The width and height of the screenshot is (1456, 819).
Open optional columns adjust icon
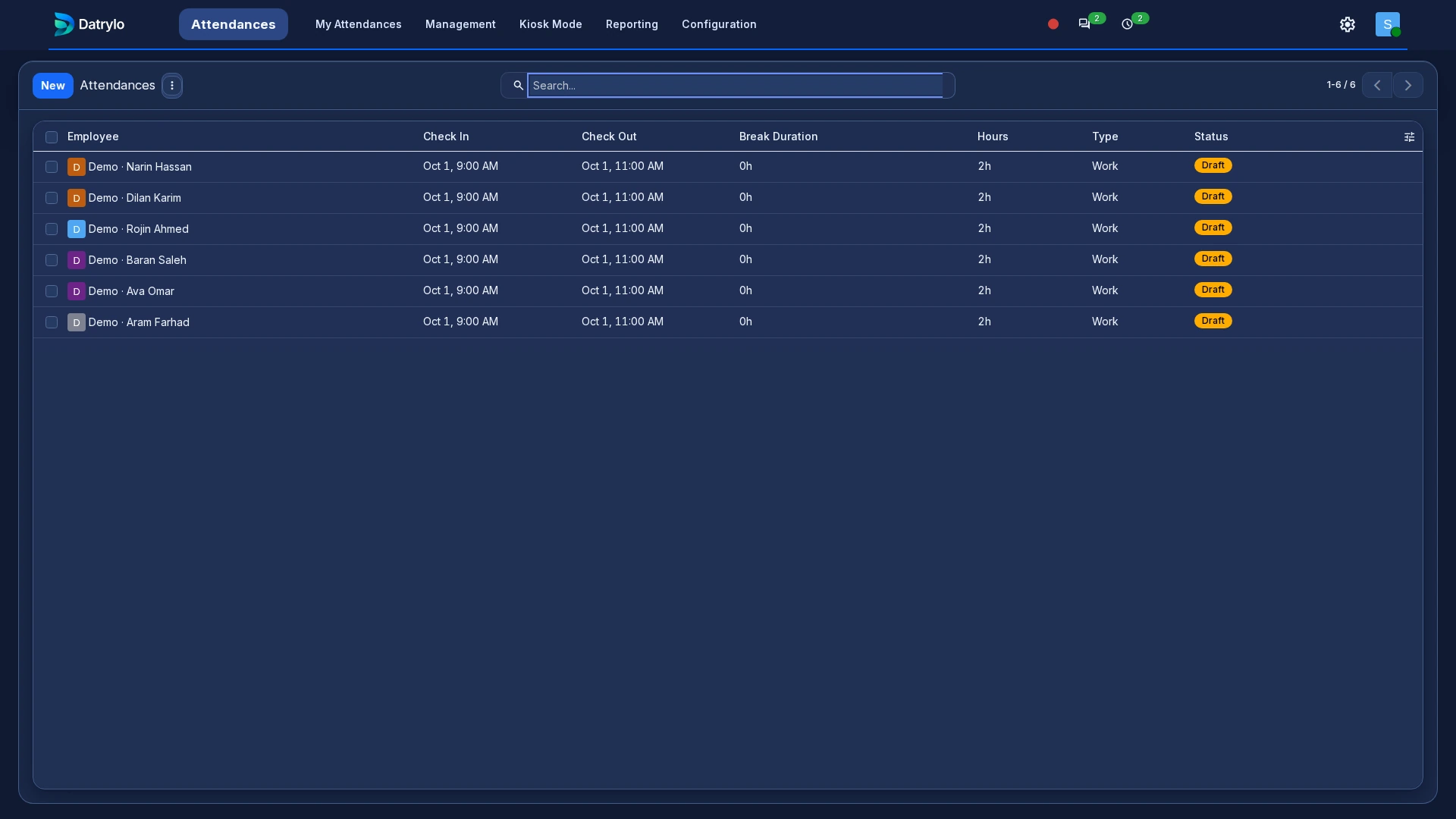[1409, 137]
